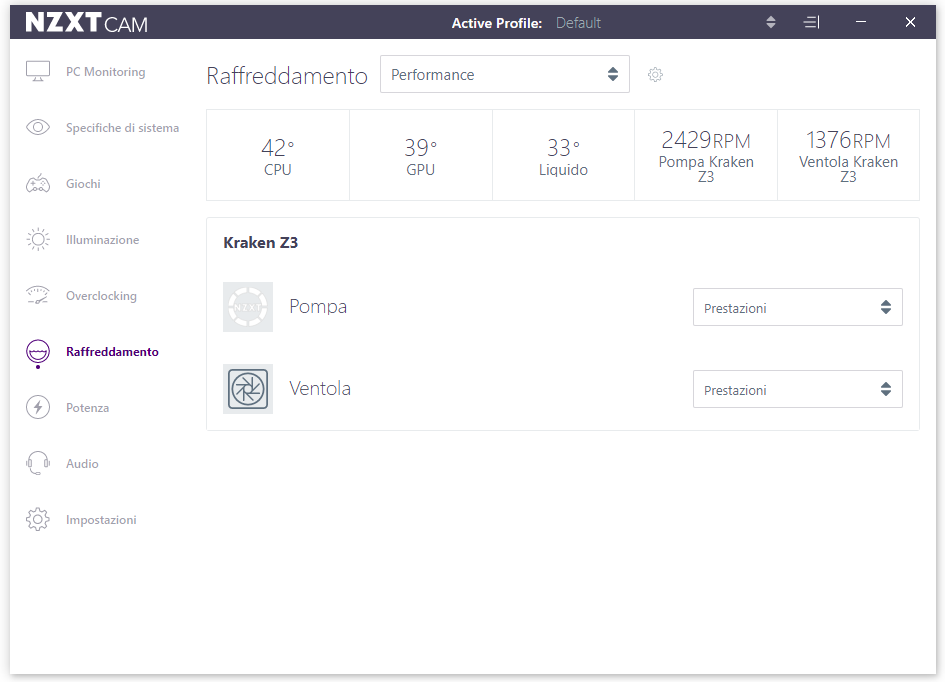The height and width of the screenshot is (682, 945).
Task: Open the Potenza section
Action: click(x=87, y=408)
